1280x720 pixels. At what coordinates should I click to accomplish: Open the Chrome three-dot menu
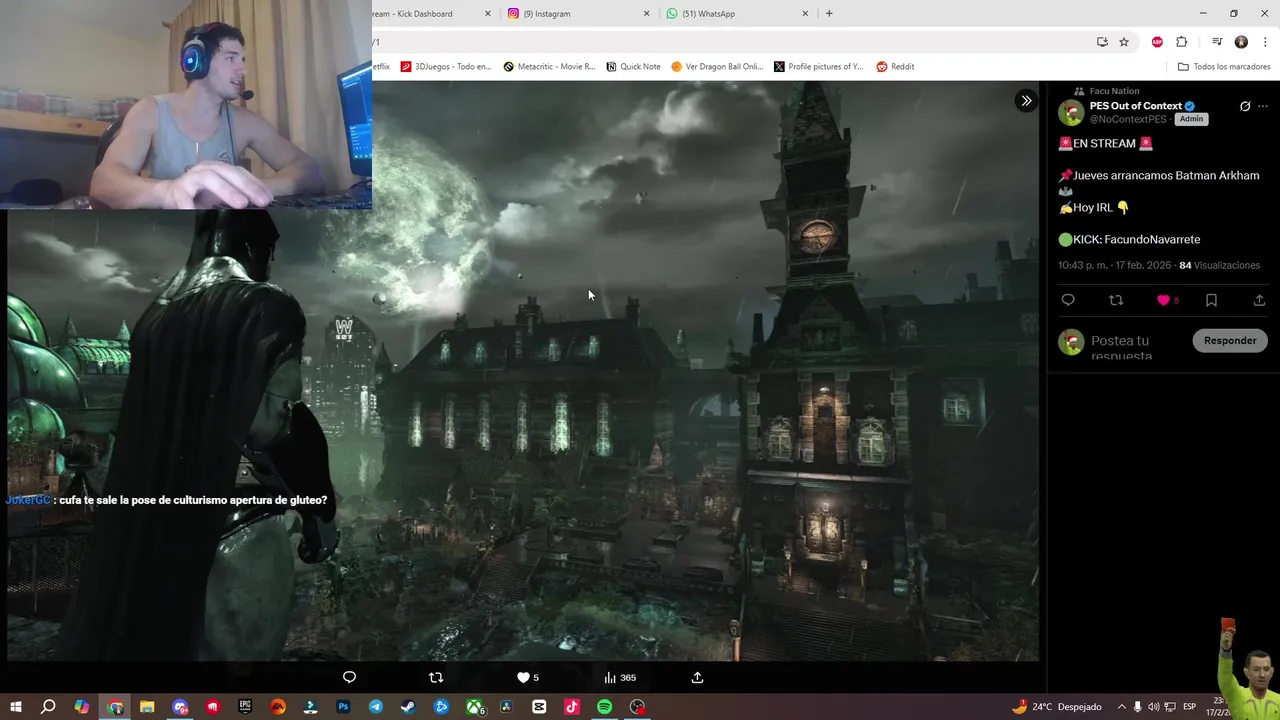pos(1265,42)
